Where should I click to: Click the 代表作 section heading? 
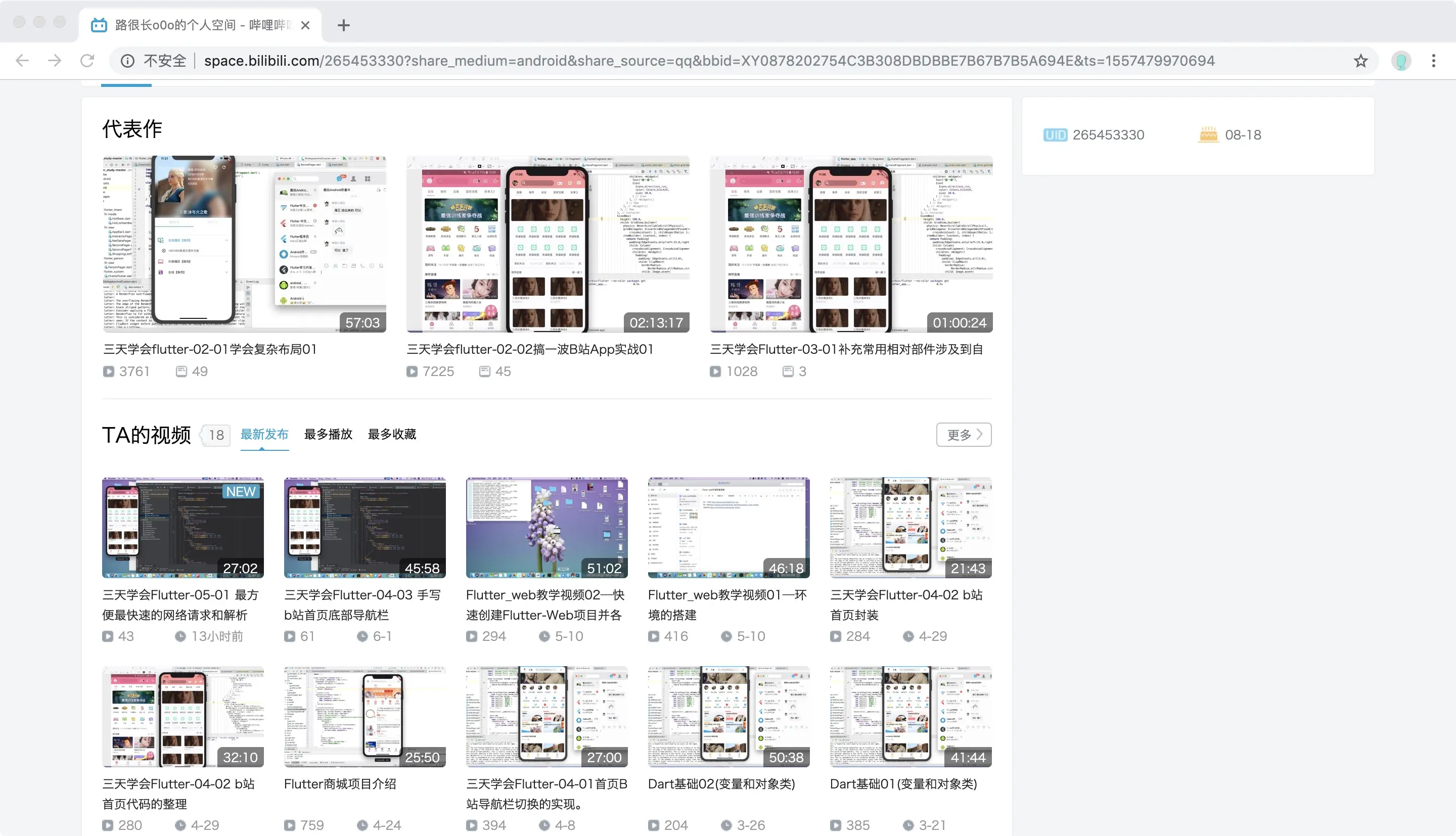tap(132, 128)
